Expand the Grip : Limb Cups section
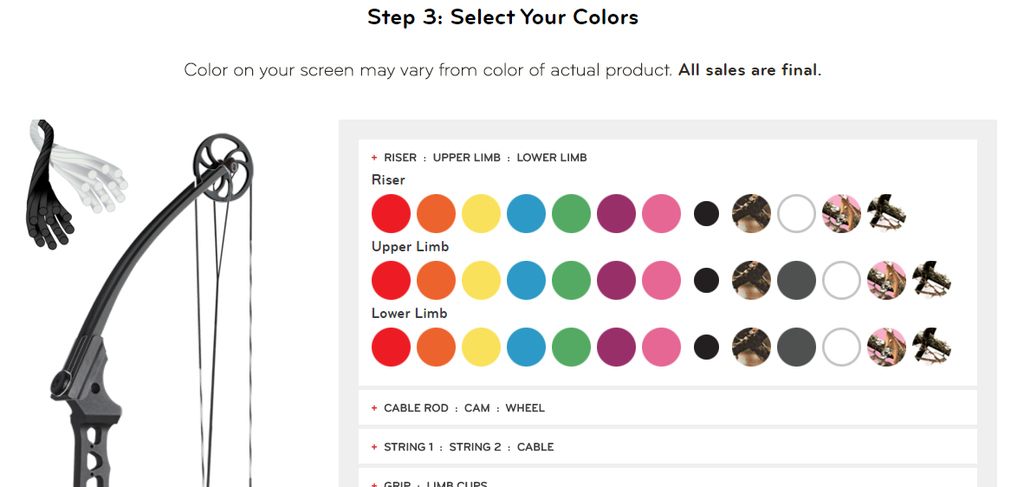This screenshot has width=1024, height=487. click(667, 481)
